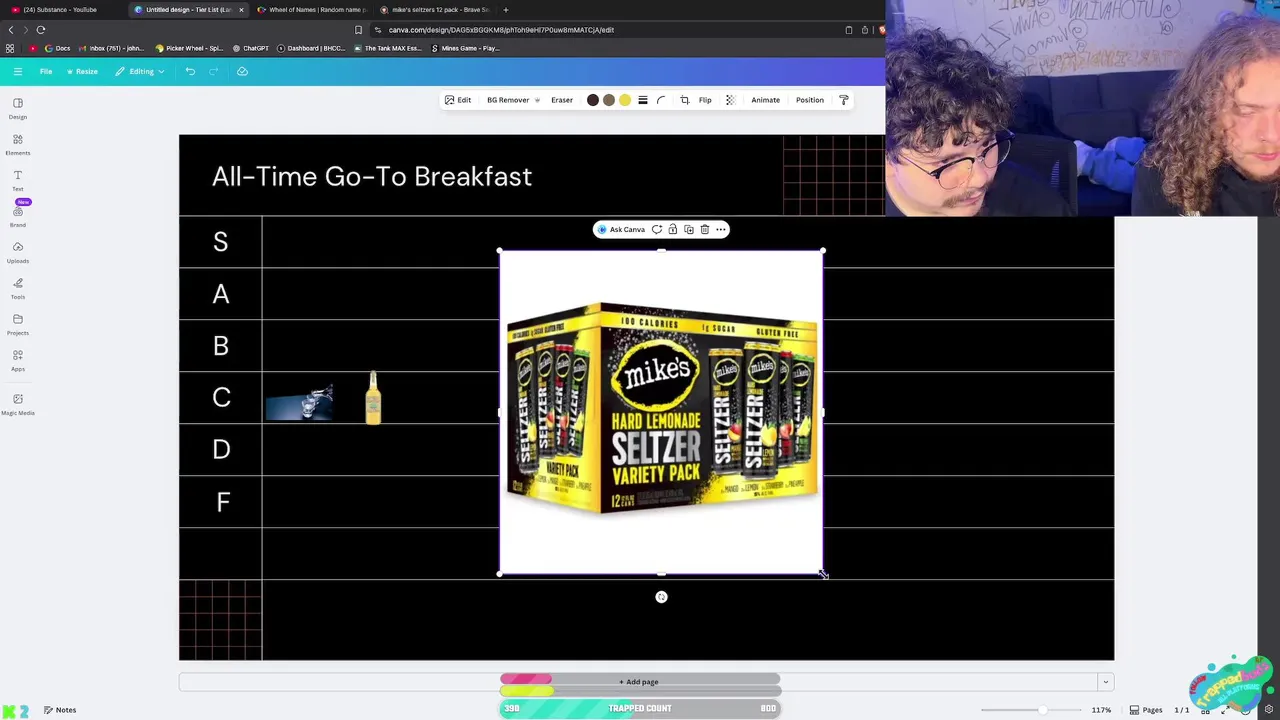1280x720 pixels.
Task: Select the Eraser button
Action: tap(562, 100)
